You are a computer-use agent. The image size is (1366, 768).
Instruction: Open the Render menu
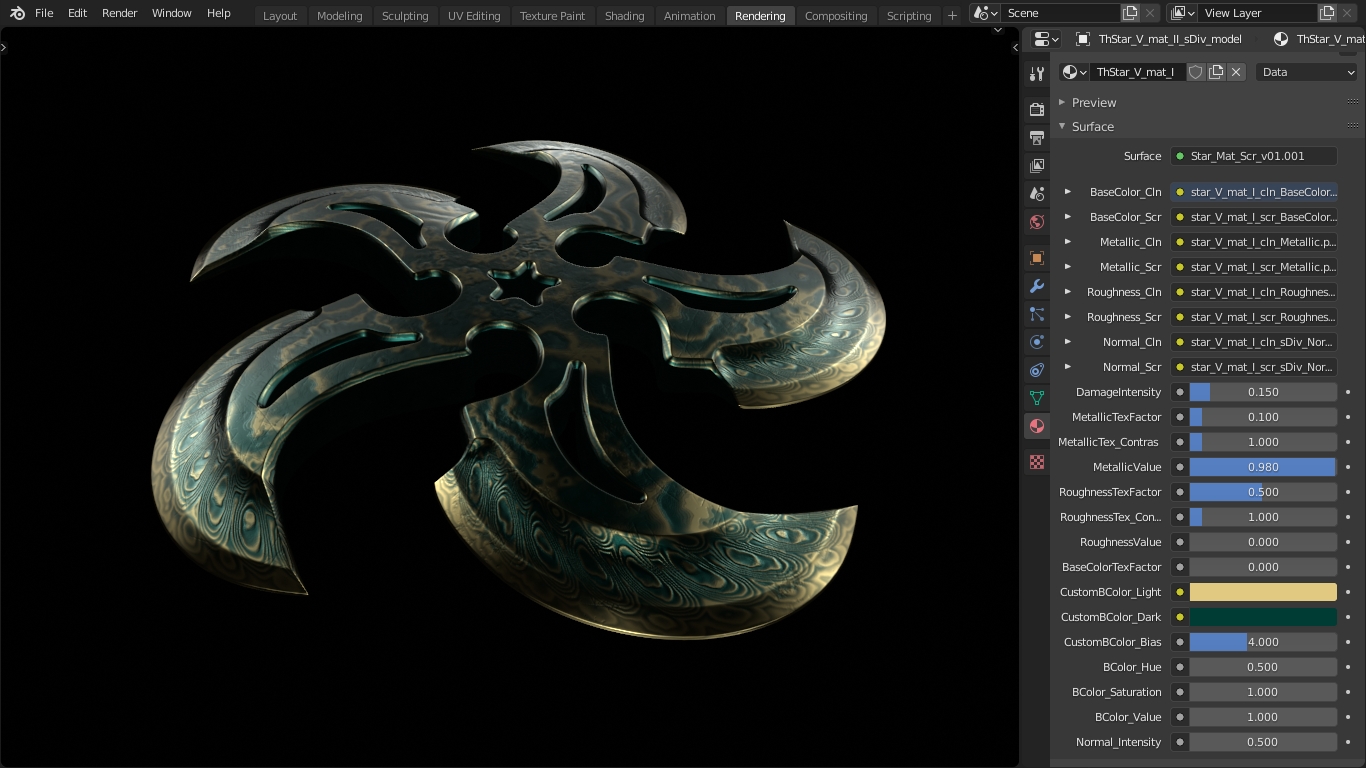pyautogui.click(x=119, y=13)
